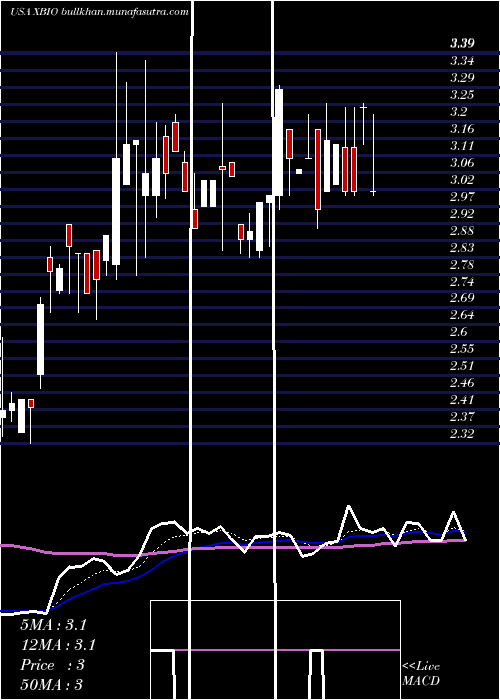
Task: Click the 2.88 price level label
Action: pos(462,231)
